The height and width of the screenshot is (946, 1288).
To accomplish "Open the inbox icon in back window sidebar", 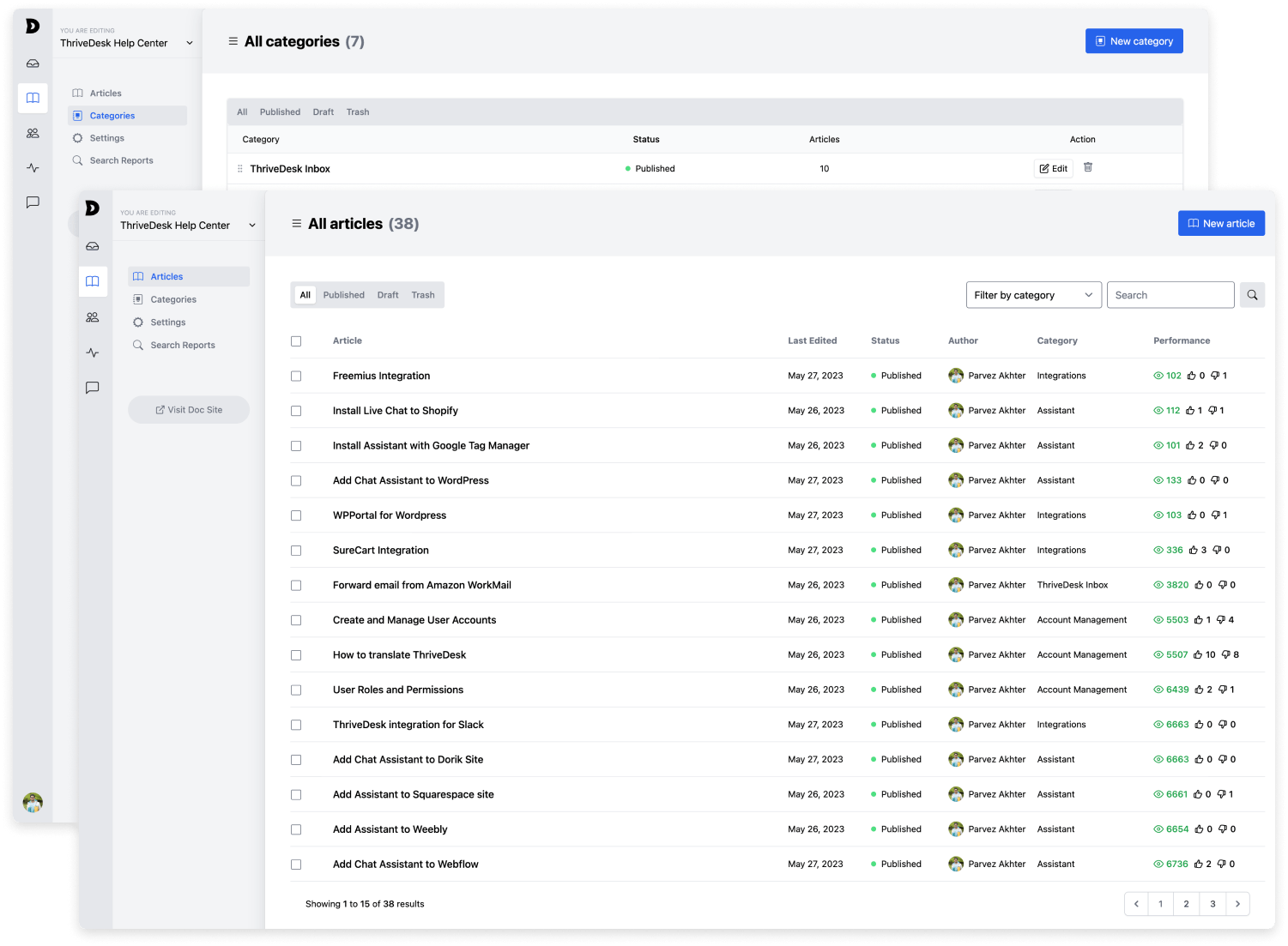I will pos(33,63).
